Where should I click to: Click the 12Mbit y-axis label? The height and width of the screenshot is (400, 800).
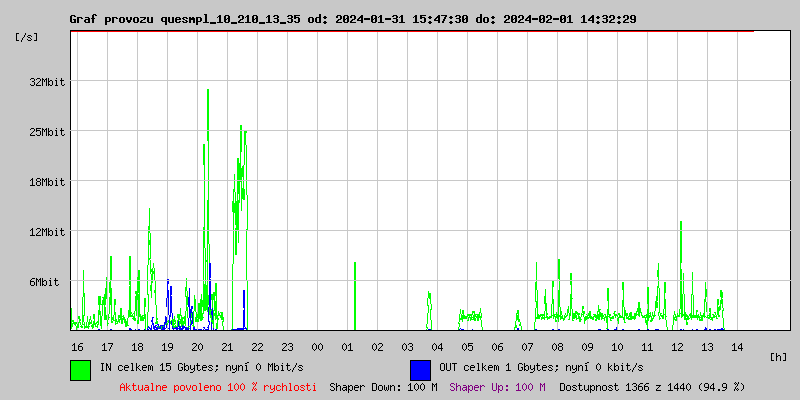coord(46,232)
